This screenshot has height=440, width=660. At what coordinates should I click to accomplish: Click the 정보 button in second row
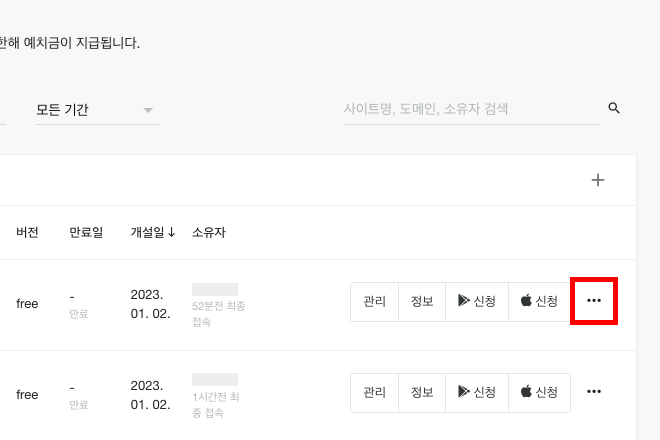coord(422,393)
